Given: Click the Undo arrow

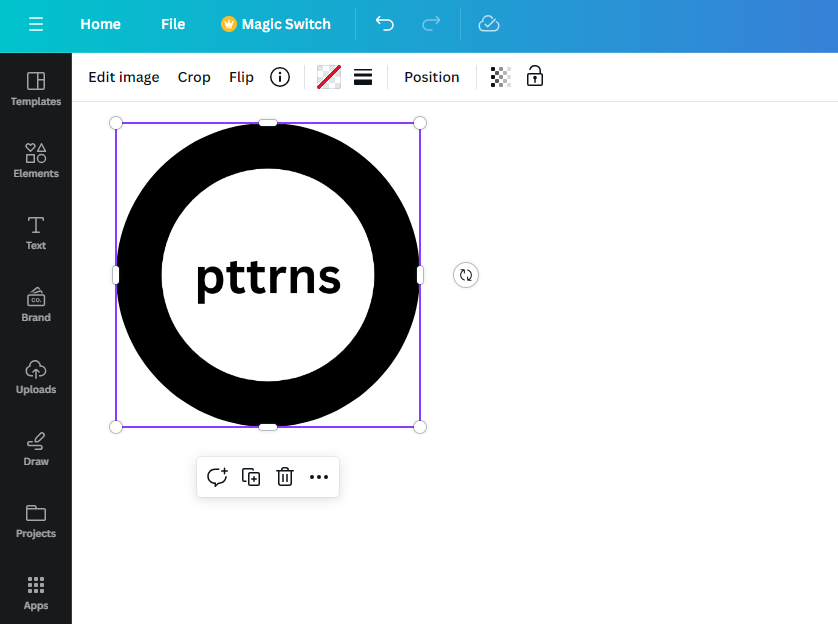Looking at the screenshot, I should tap(385, 24).
